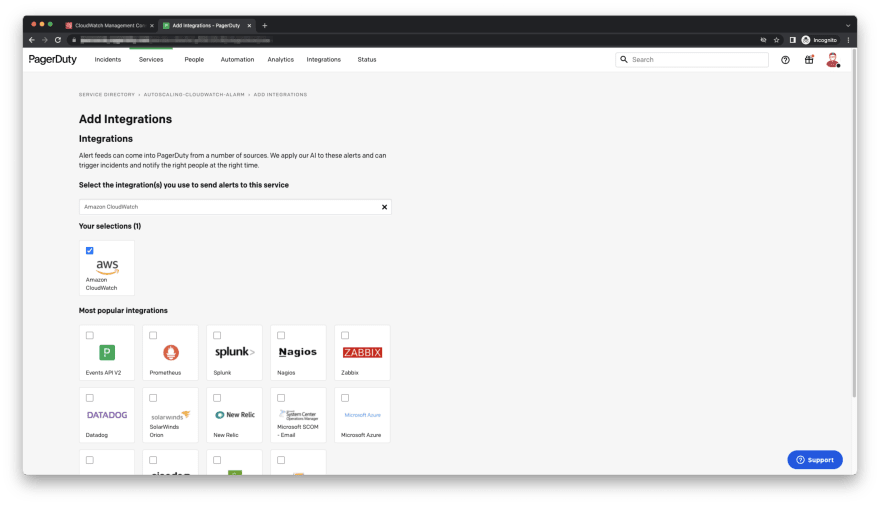The height and width of the screenshot is (505, 880).
Task: Click the SolarWinds logo
Action: [x=171, y=415]
